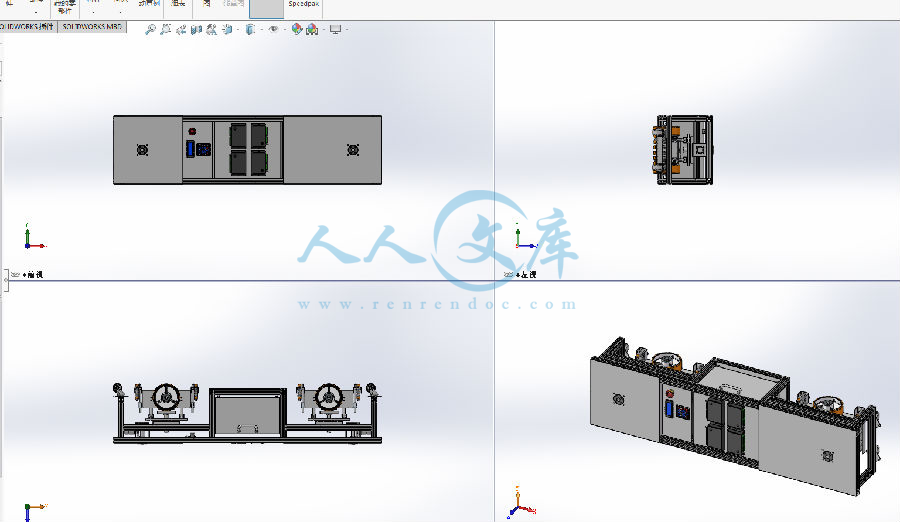This screenshot has width=900, height=522.
Task: Select the bottom-left viewport machine model
Action: click(247, 413)
